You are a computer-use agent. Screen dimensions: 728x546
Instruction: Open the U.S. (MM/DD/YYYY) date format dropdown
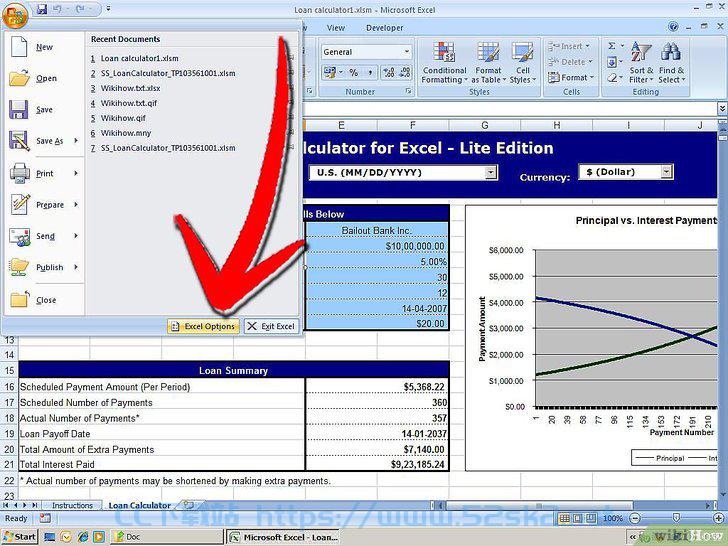490,173
